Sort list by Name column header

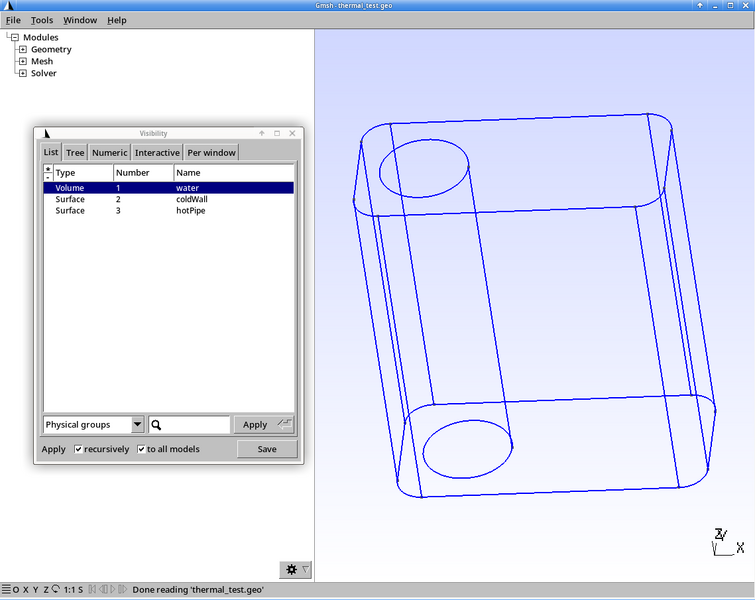pos(234,172)
